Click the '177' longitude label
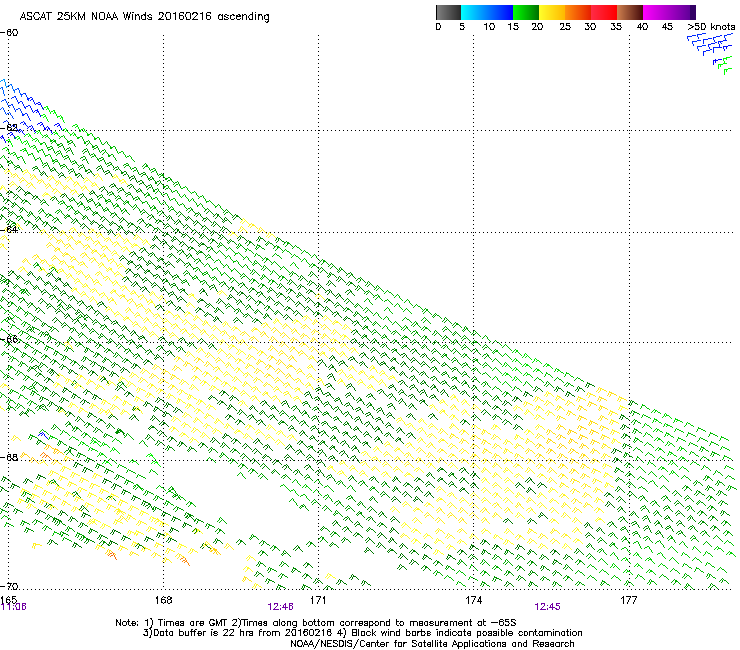740x650 pixels. pos(629,600)
